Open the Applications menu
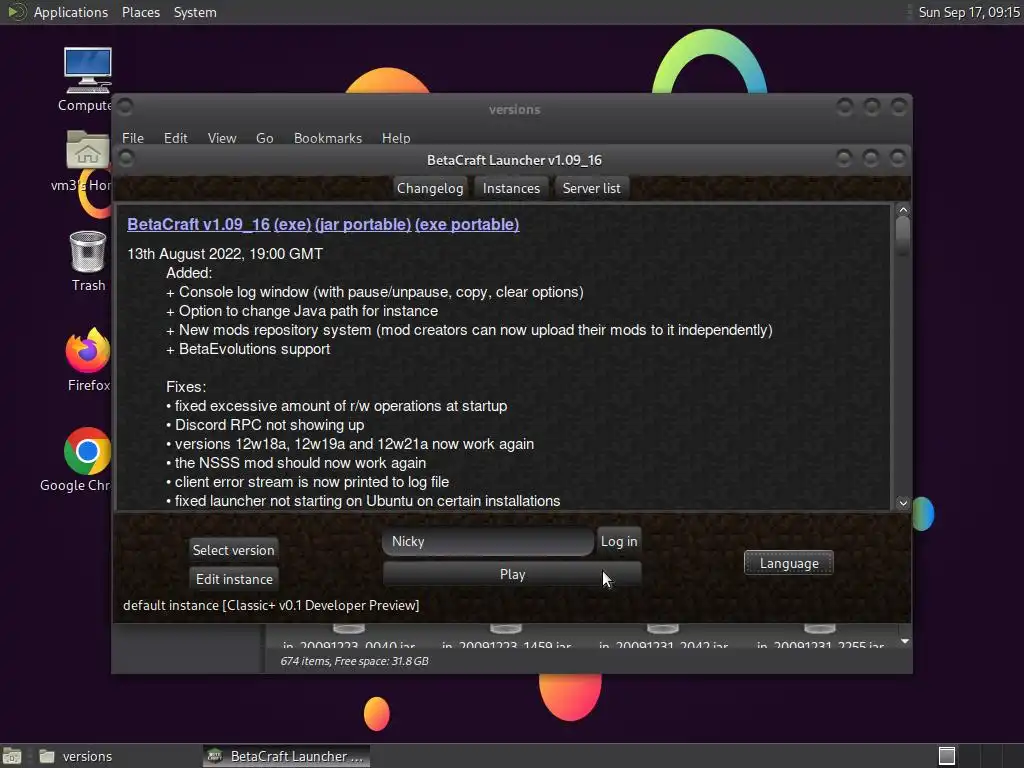Image resolution: width=1024 pixels, height=768 pixels. click(71, 12)
